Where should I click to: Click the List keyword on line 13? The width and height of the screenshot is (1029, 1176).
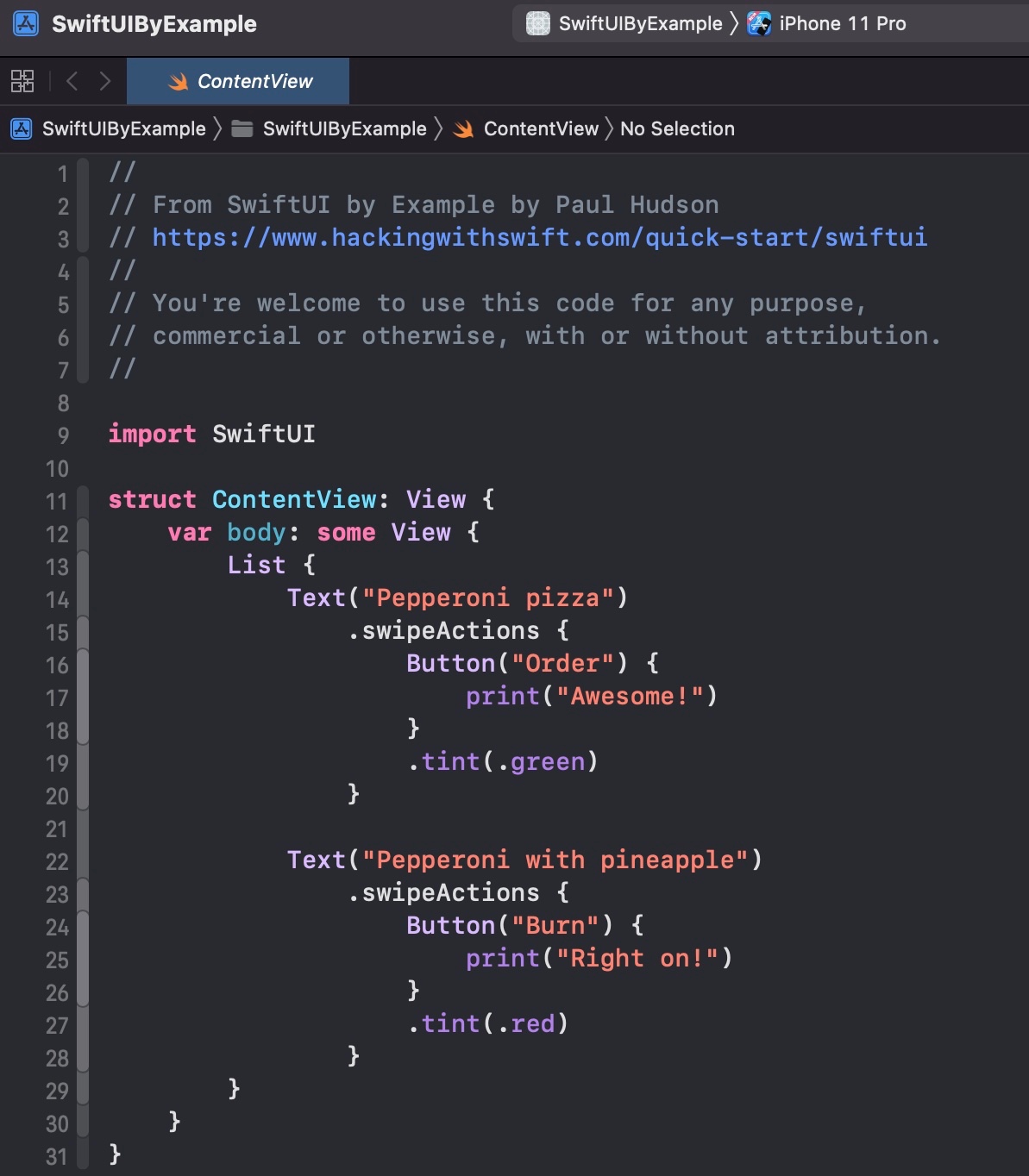256,565
